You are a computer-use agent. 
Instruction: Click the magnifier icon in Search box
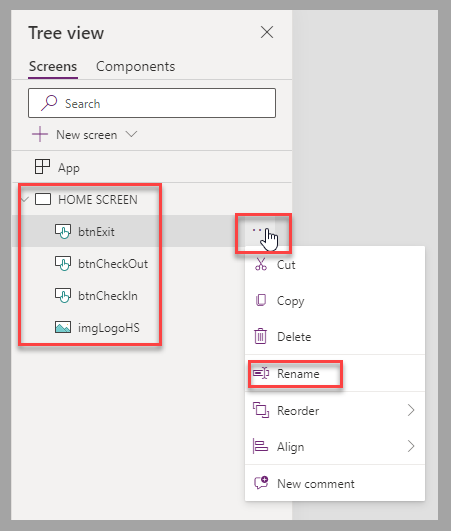49,103
